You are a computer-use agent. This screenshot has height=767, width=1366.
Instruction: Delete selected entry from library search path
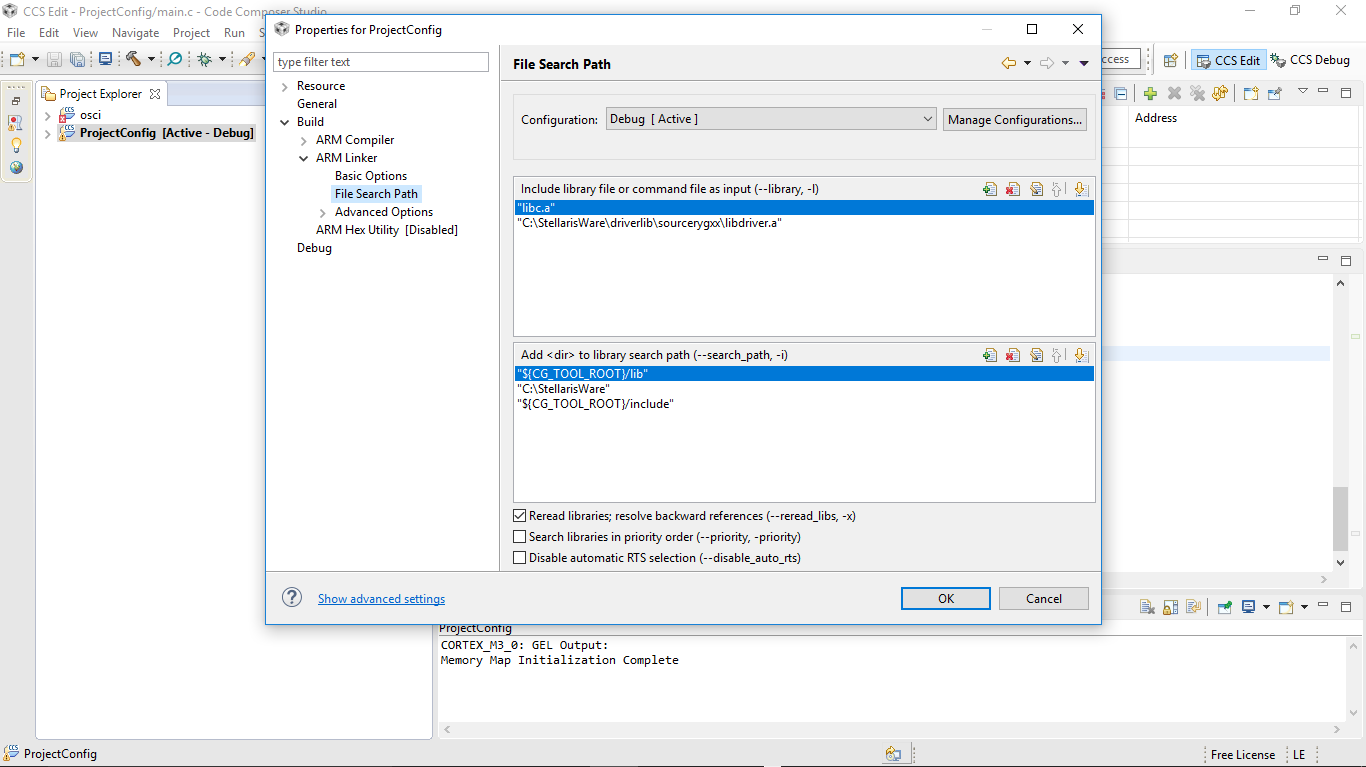pos(1013,355)
